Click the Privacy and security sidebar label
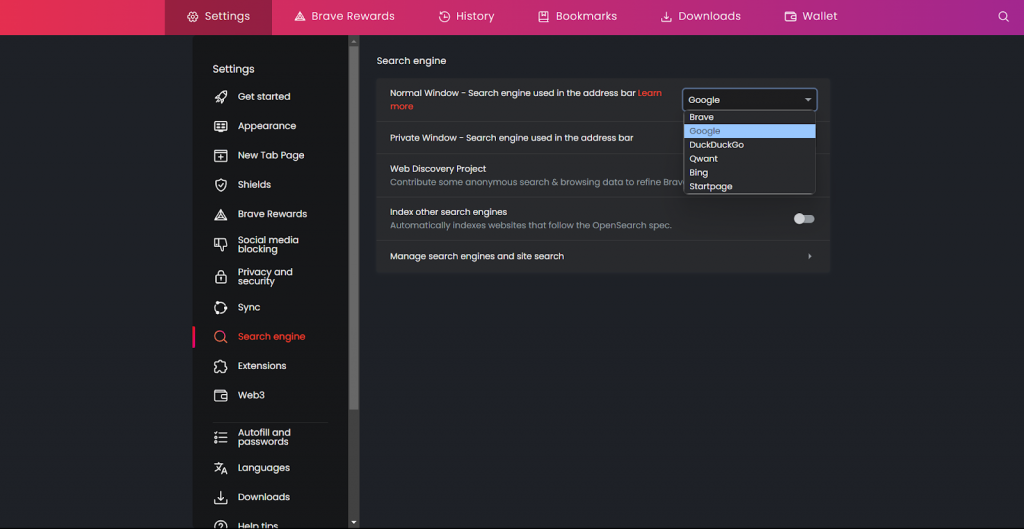The image size is (1024, 529). [265, 277]
